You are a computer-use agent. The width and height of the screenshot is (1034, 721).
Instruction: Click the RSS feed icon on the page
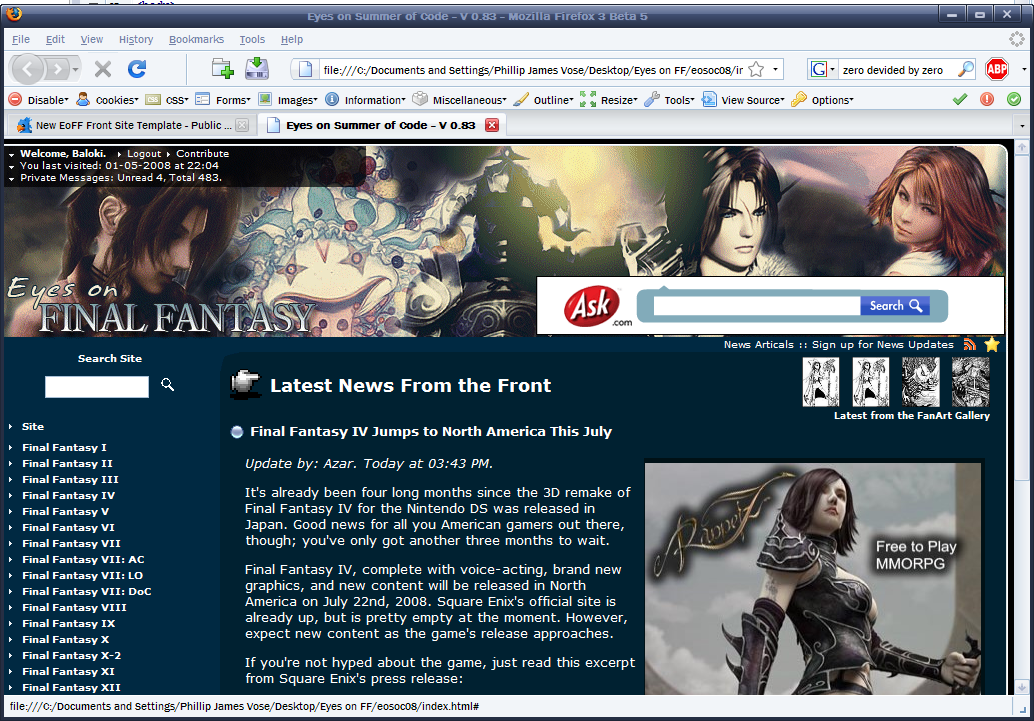point(969,344)
